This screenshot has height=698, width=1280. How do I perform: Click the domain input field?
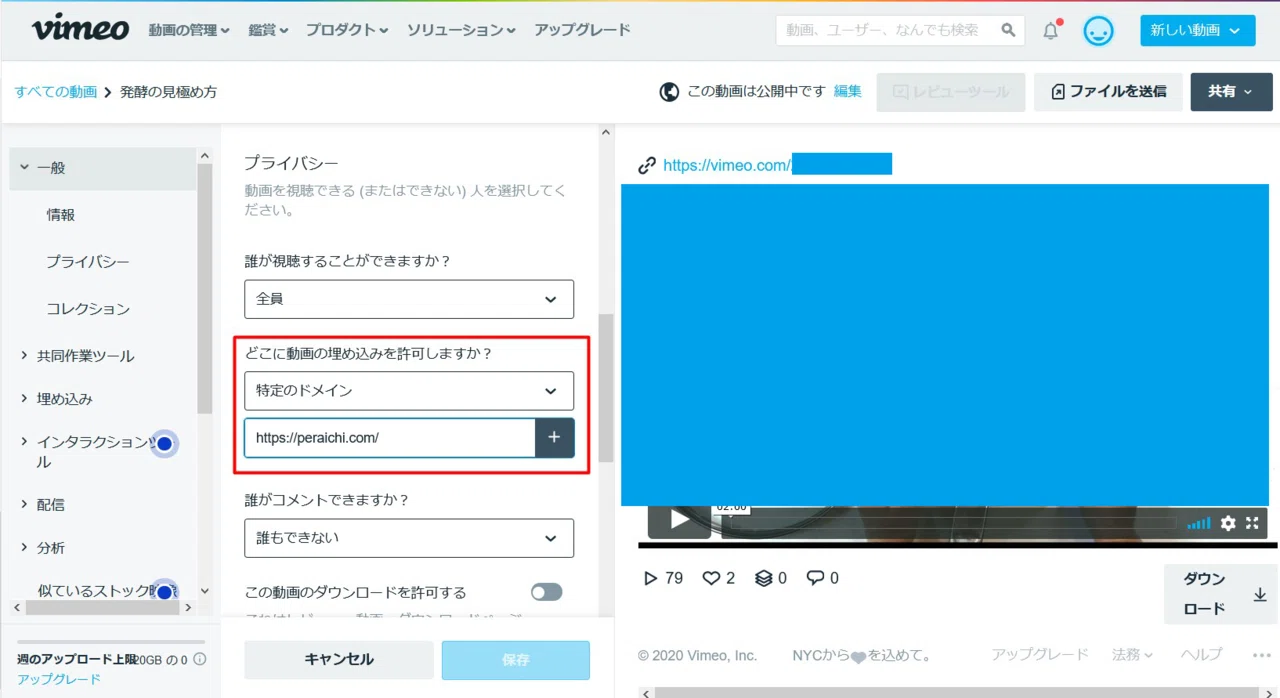pyautogui.click(x=390, y=438)
